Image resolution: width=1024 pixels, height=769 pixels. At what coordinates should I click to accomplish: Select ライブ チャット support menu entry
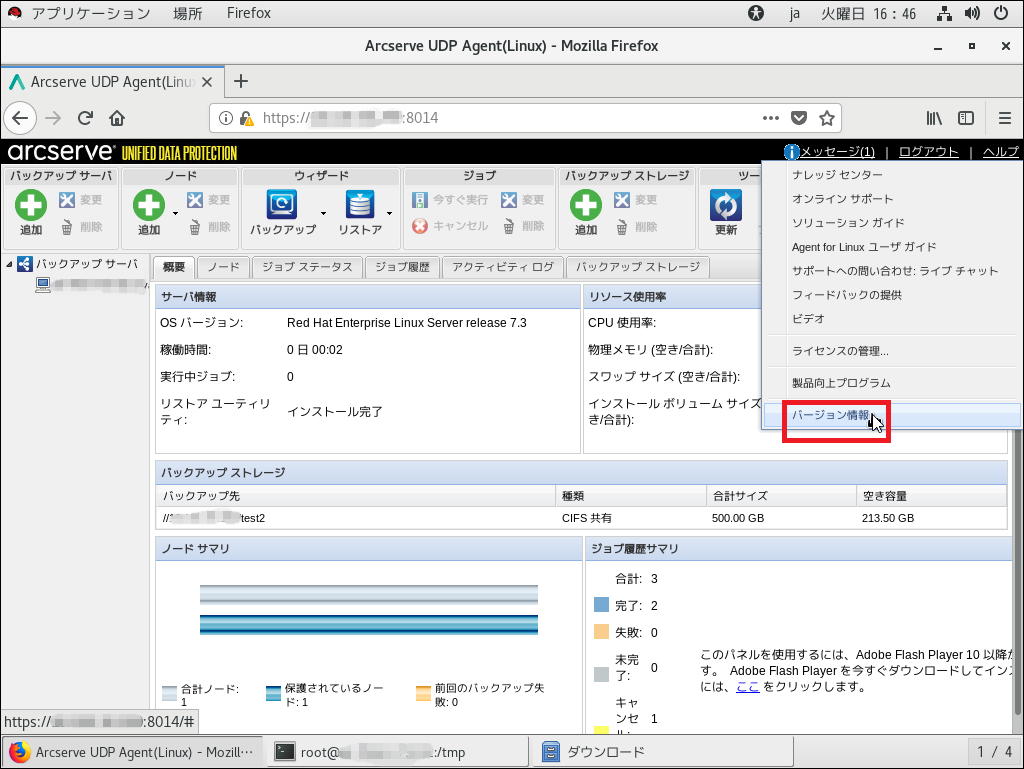pos(895,271)
